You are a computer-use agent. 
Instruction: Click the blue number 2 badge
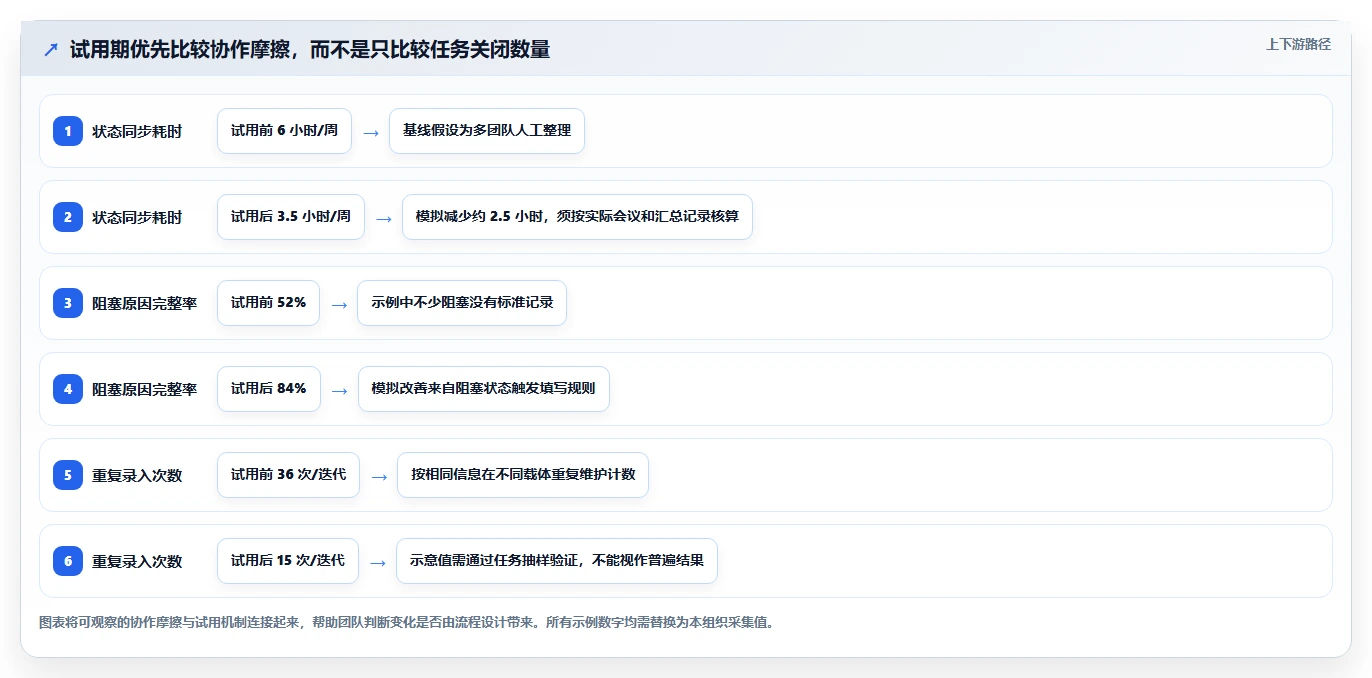68,217
